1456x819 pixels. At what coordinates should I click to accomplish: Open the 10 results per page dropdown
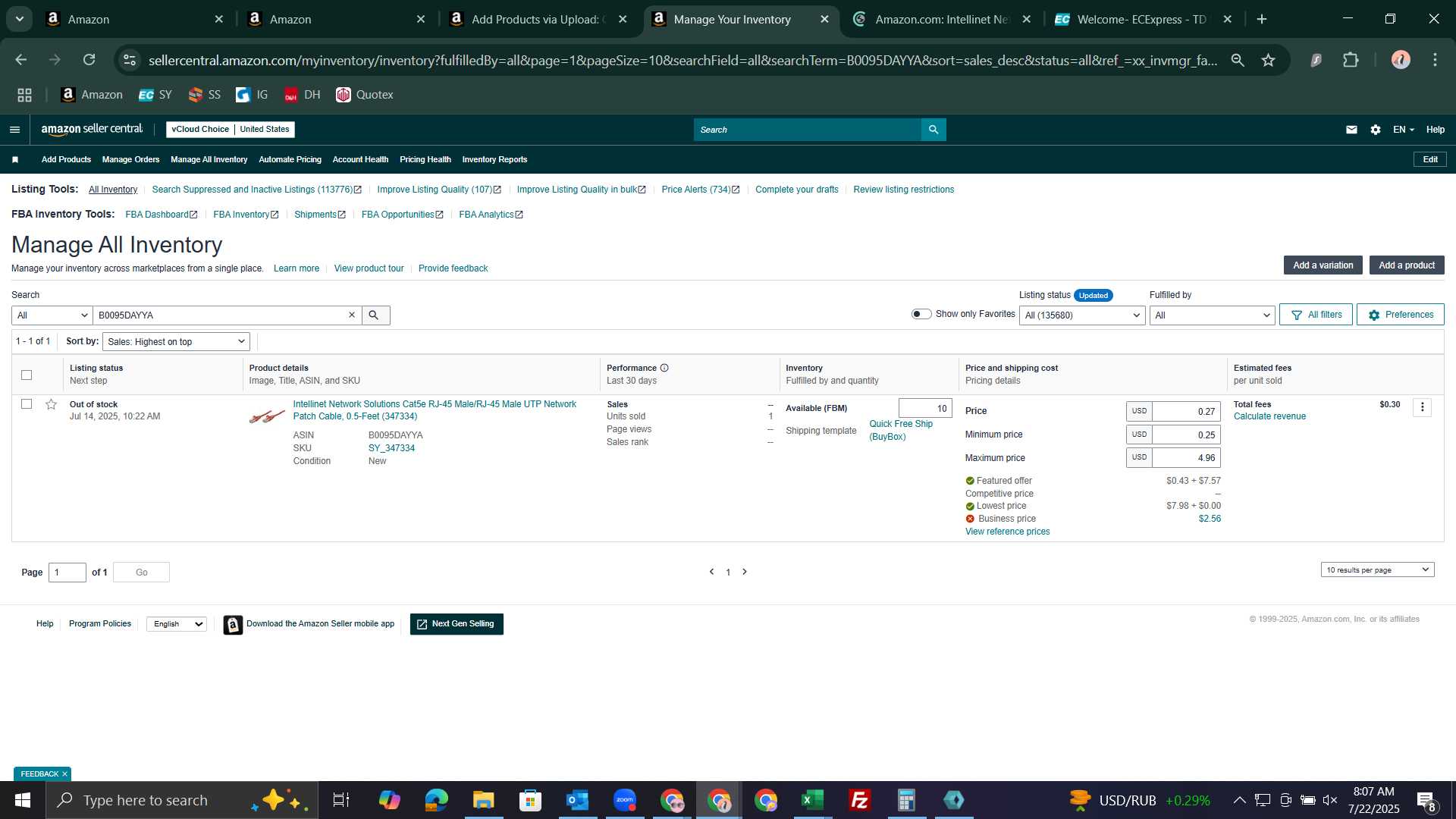1378,570
